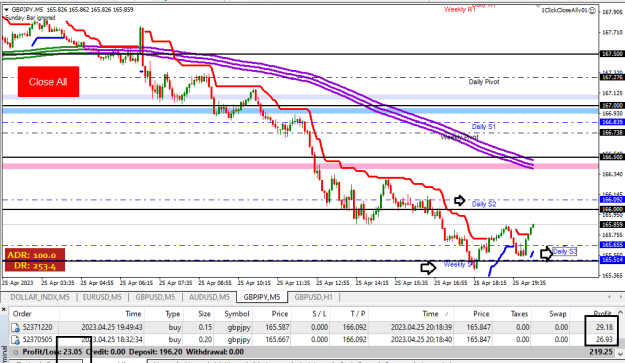This screenshot has width=625, height=363.
Task: Click the Deposit: 196.20 summary text
Action: (x=156, y=352)
